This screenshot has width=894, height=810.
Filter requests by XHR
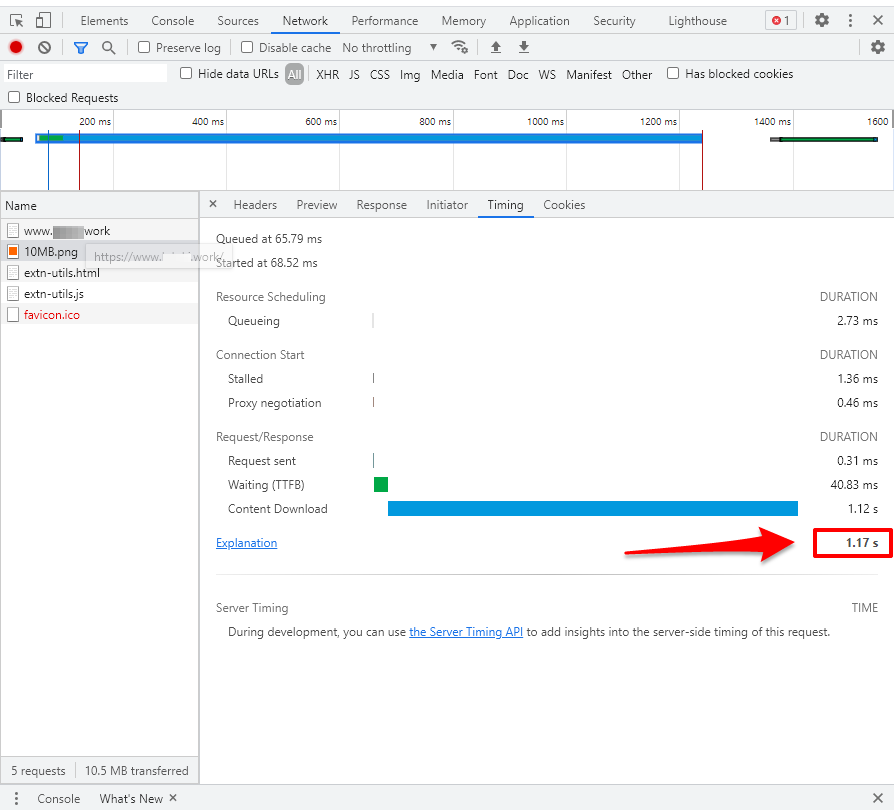click(x=327, y=75)
